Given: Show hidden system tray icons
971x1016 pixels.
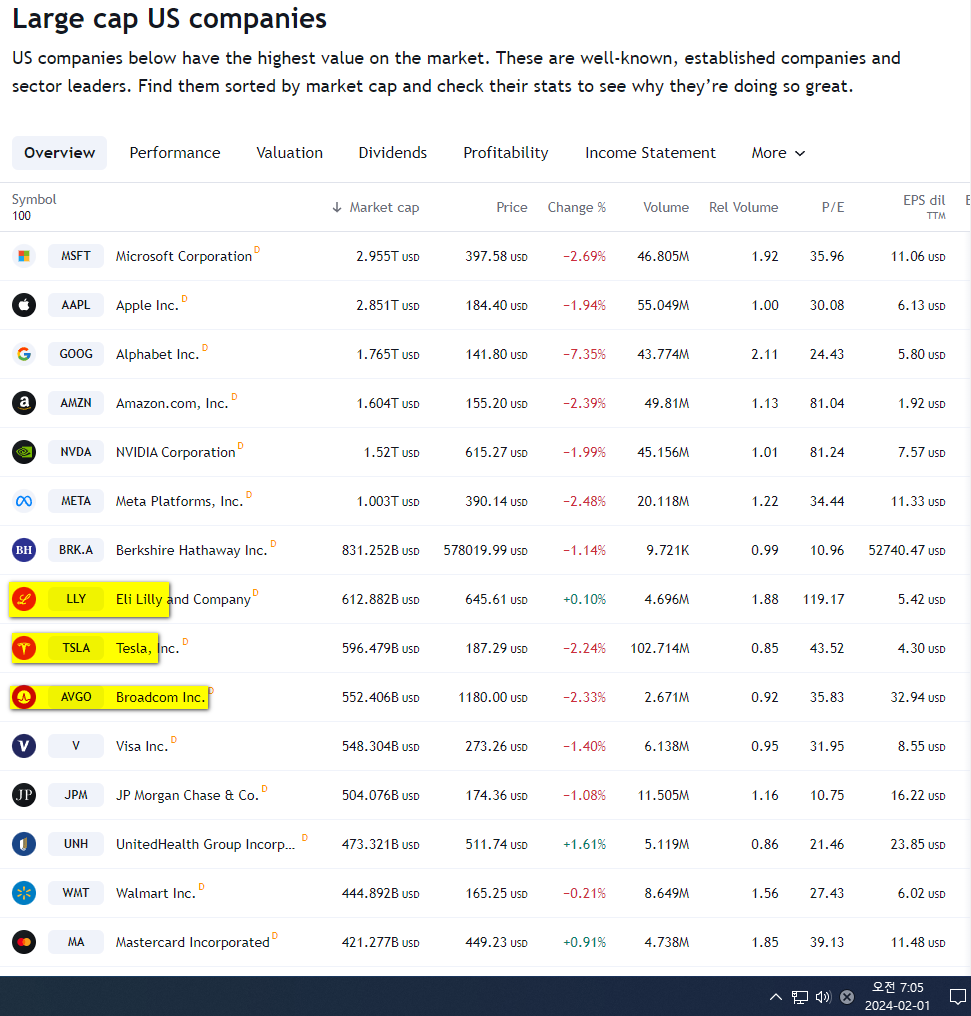Looking at the screenshot, I should 775,997.
